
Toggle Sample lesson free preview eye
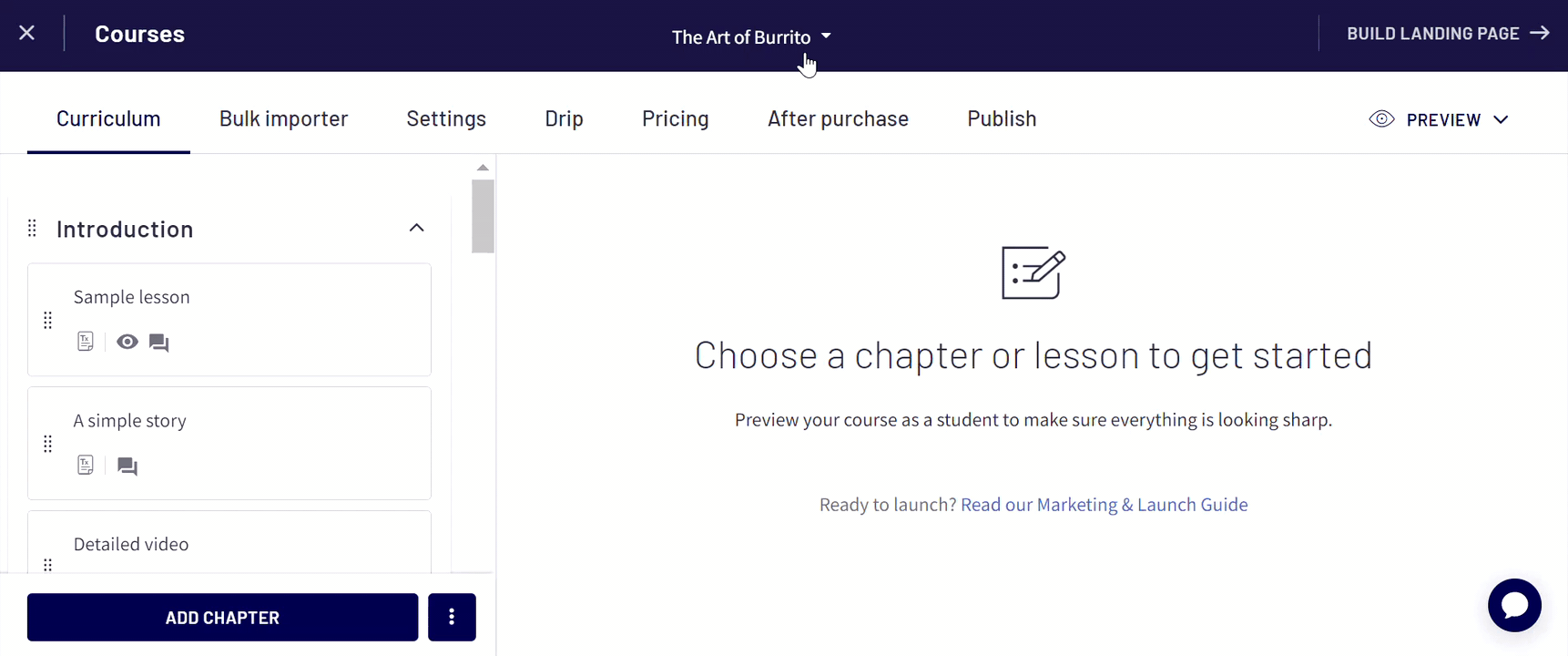(127, 342)
